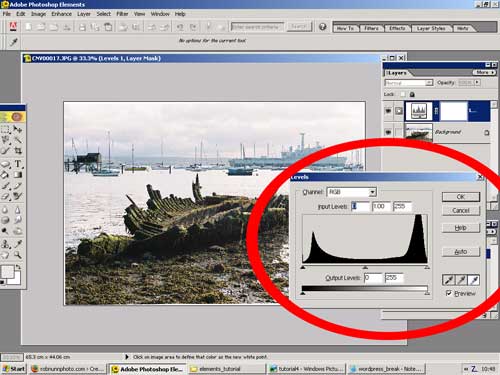Screen dimensions: 500x375
Task: Toggle the Preview checkbox in Levels
Action: pos(449,293)
